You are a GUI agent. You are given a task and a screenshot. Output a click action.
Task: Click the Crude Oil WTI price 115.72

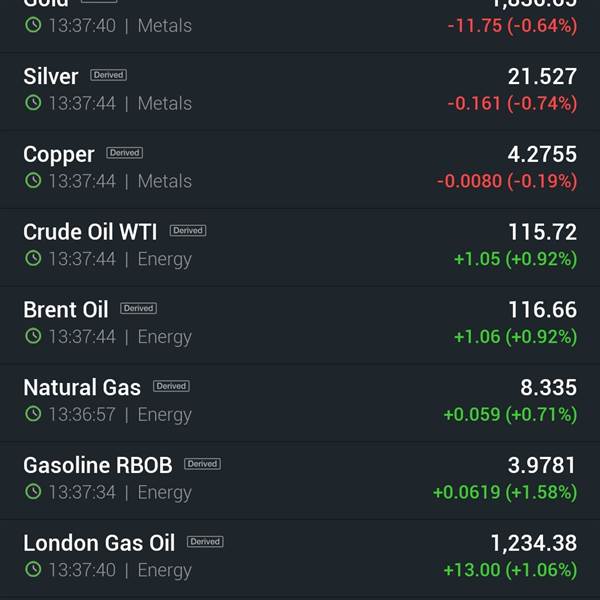point(542,232)
